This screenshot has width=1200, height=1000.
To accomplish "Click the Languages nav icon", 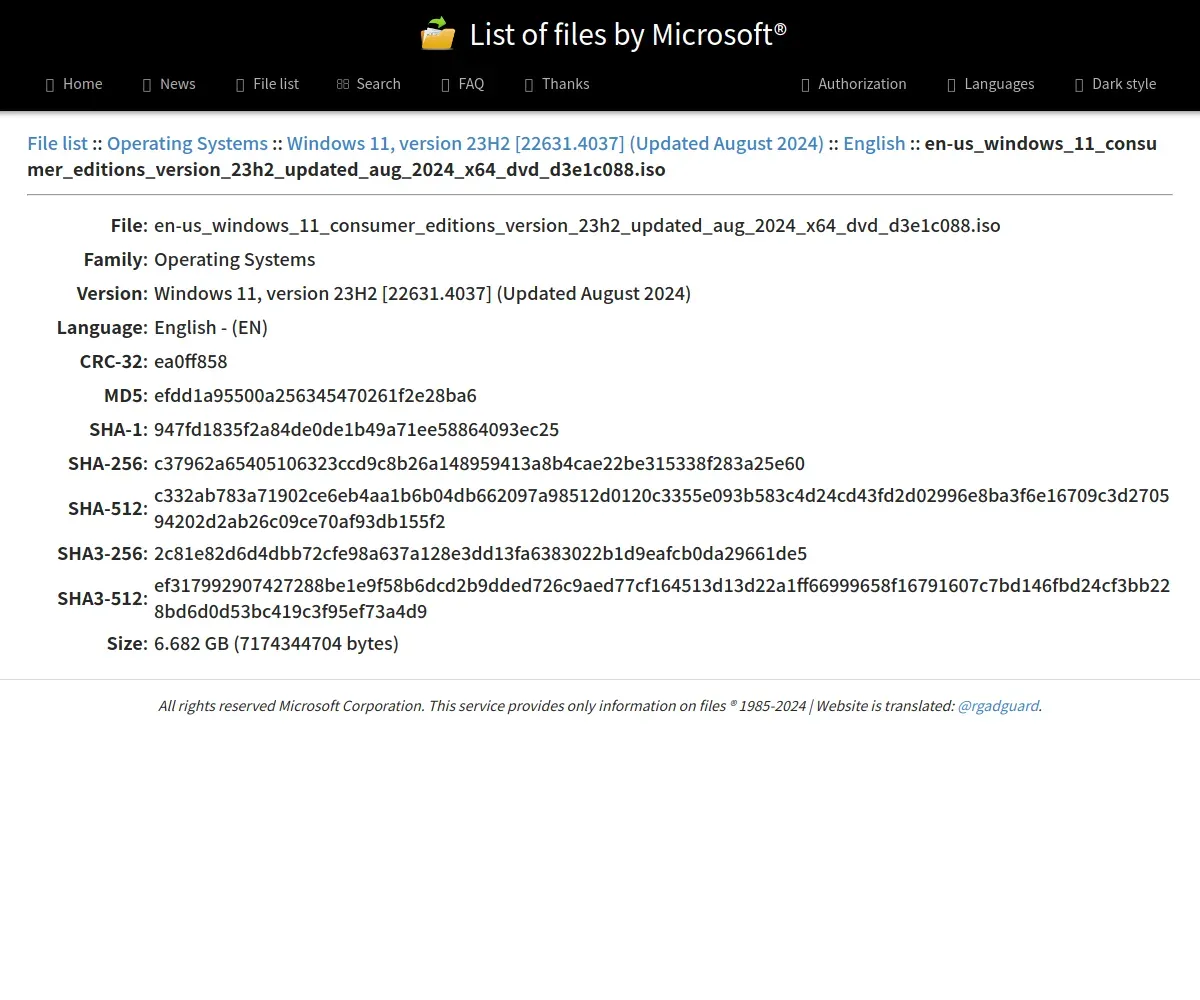I will (x=952, y=85).
